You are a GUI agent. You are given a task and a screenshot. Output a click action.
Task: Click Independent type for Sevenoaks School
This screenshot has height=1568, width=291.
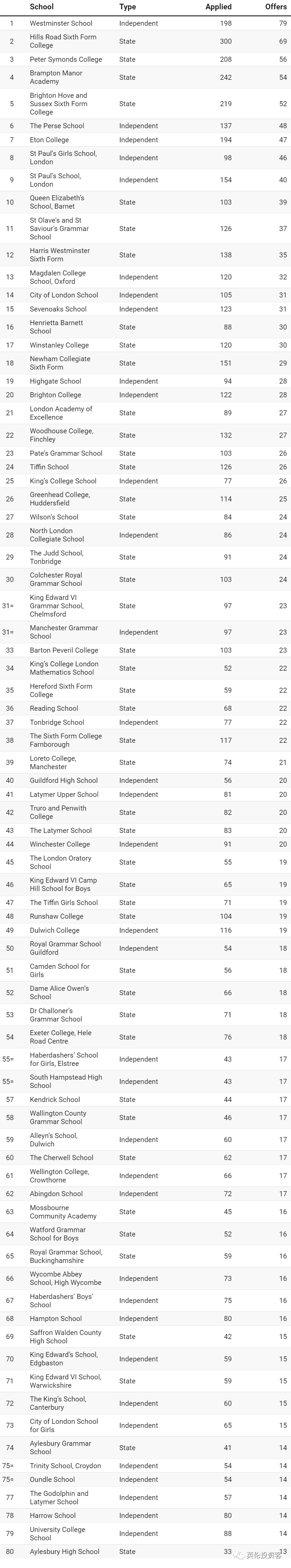[138, 308]
